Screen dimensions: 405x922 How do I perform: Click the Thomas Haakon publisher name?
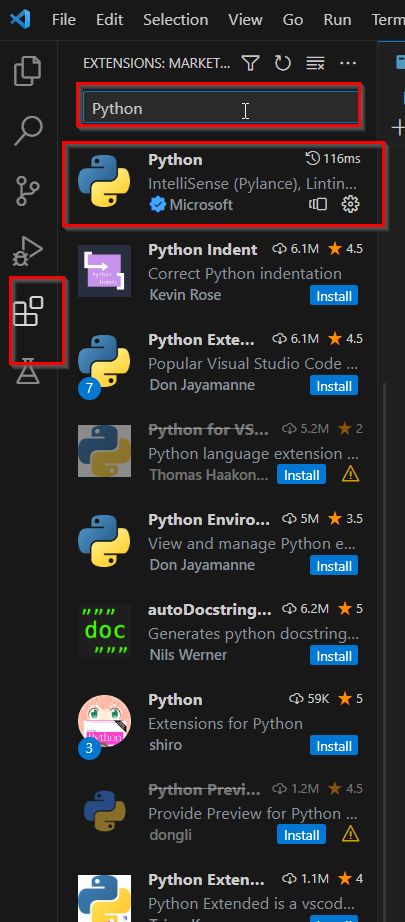[x=208, y=475]
